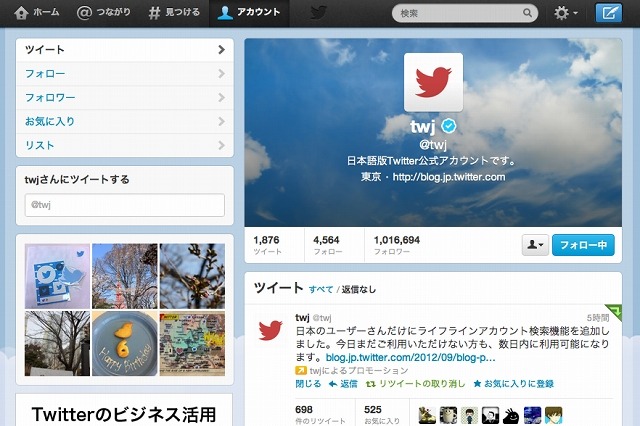Open the gear settings dropdown
The width and height of the screenshot is (640, 426).
click(x=565, y=13)
